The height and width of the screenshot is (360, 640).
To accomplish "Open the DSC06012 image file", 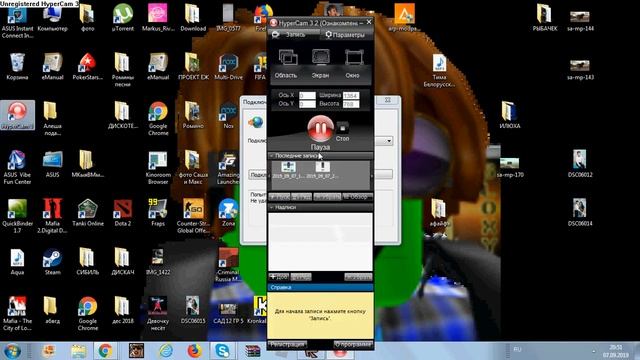I will (580, 164).
